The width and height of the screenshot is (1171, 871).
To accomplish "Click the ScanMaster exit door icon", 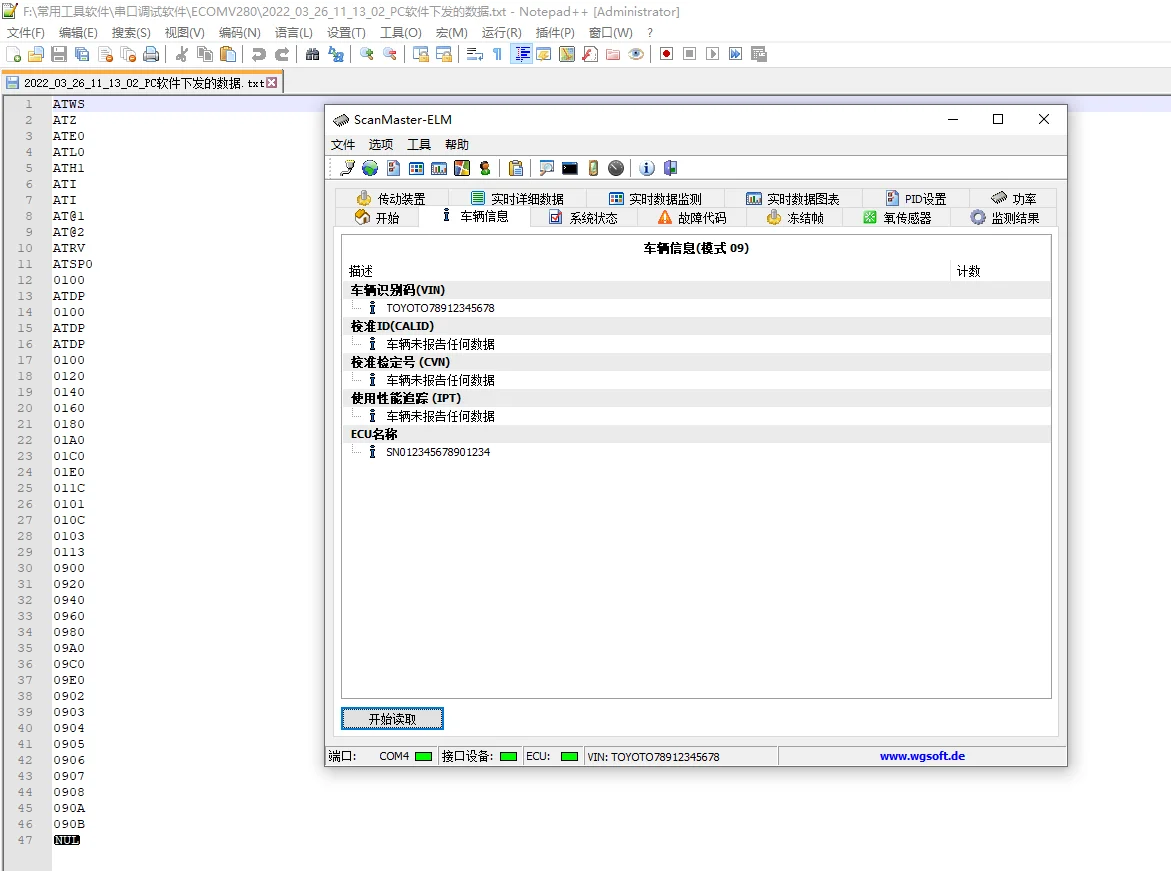I will point(670,168).
